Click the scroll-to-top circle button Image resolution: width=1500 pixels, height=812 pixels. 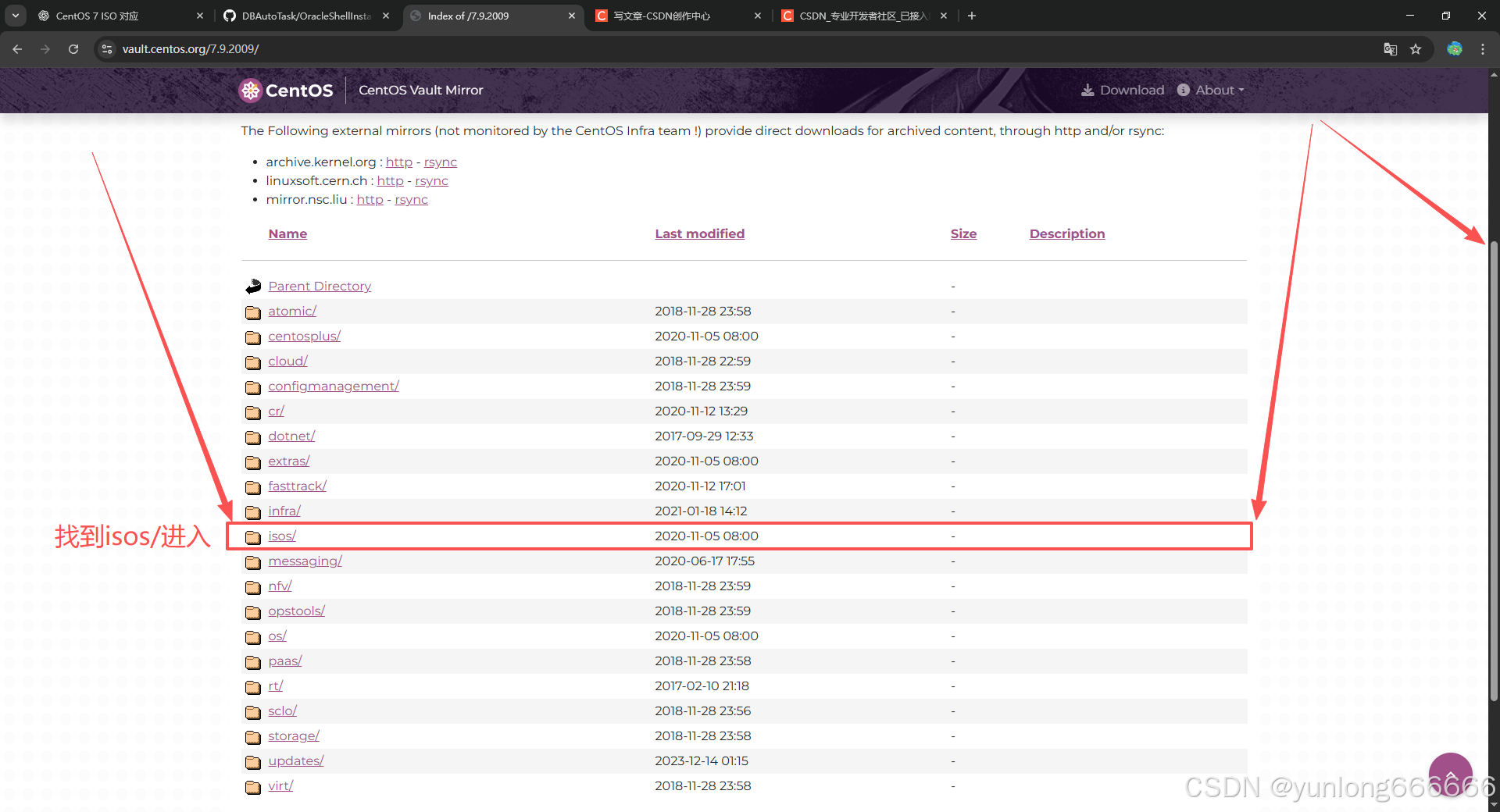coord(1450,774)
